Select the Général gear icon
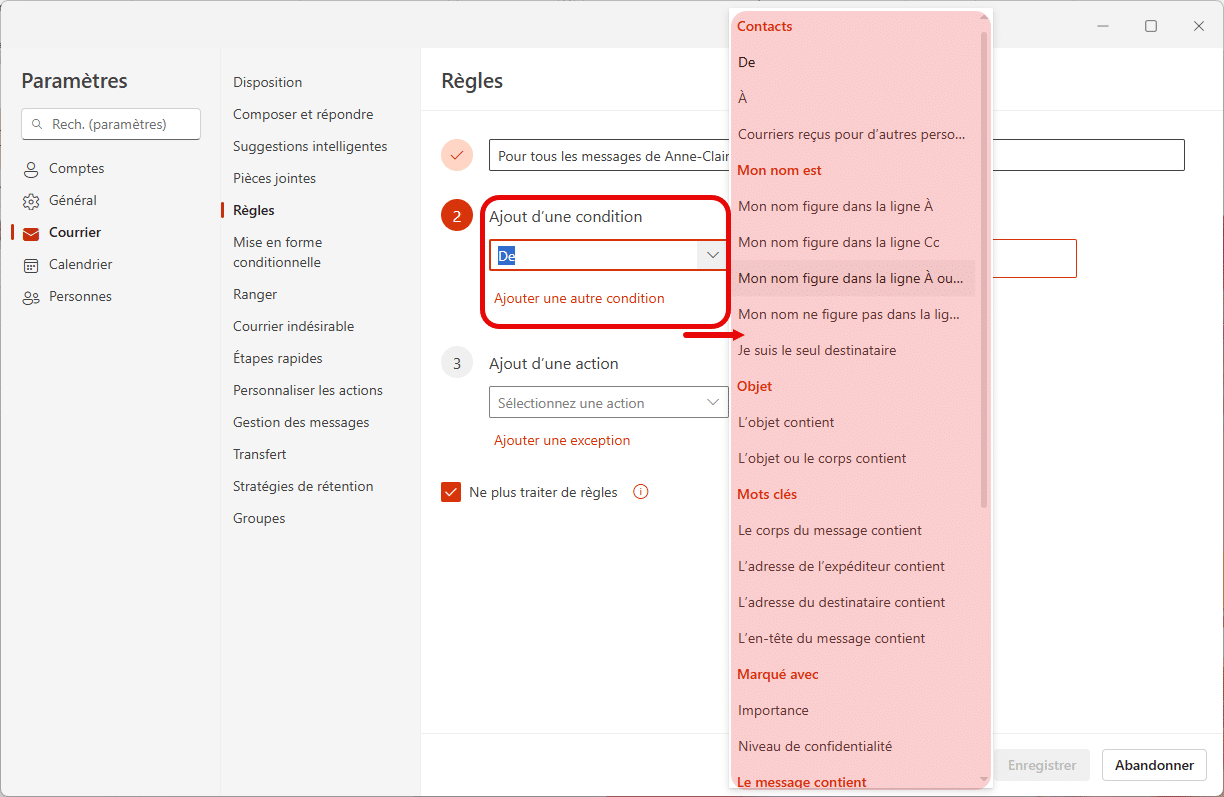Image resolution: width=1224 pixels, height=797 pixels. pyautogui.click(x=31, y=201)
